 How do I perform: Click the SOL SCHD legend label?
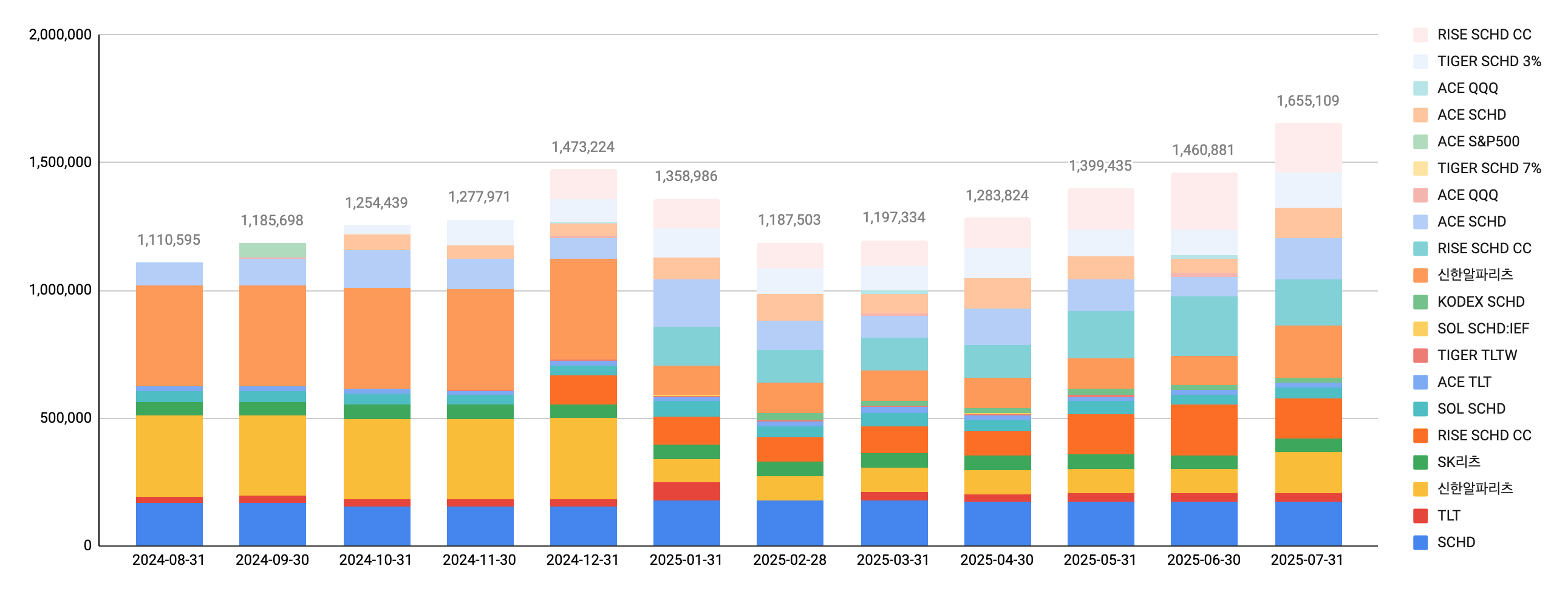tap(1471, 409)
